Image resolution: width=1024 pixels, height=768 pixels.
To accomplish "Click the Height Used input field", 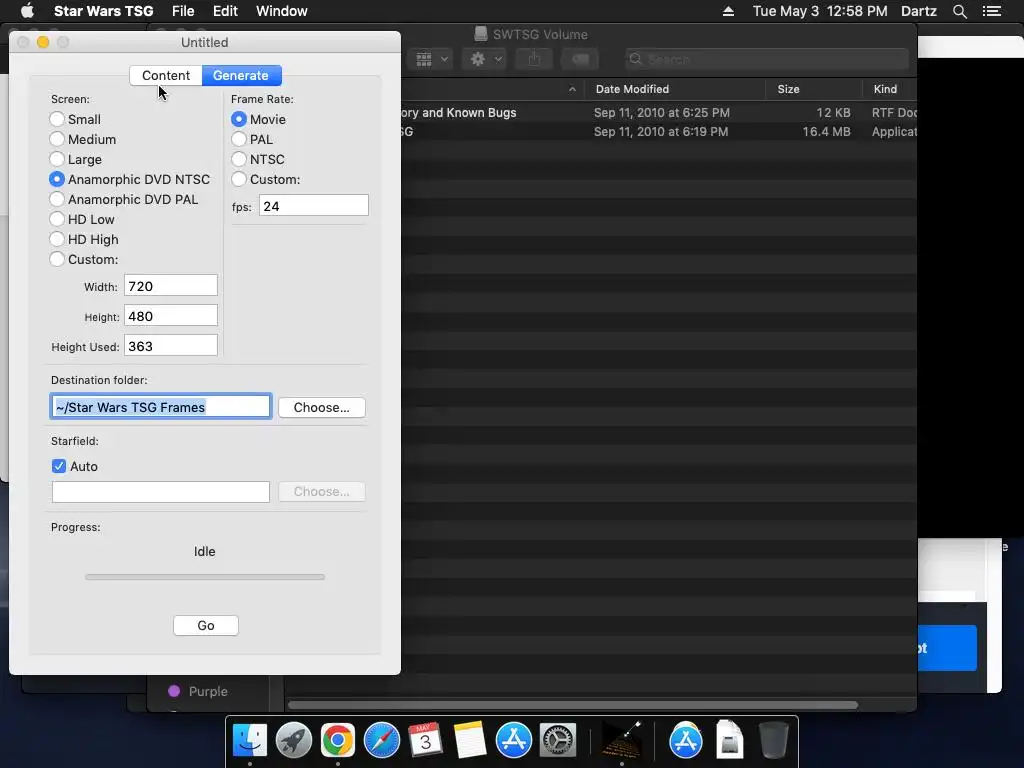I will (x=171, y=346).
